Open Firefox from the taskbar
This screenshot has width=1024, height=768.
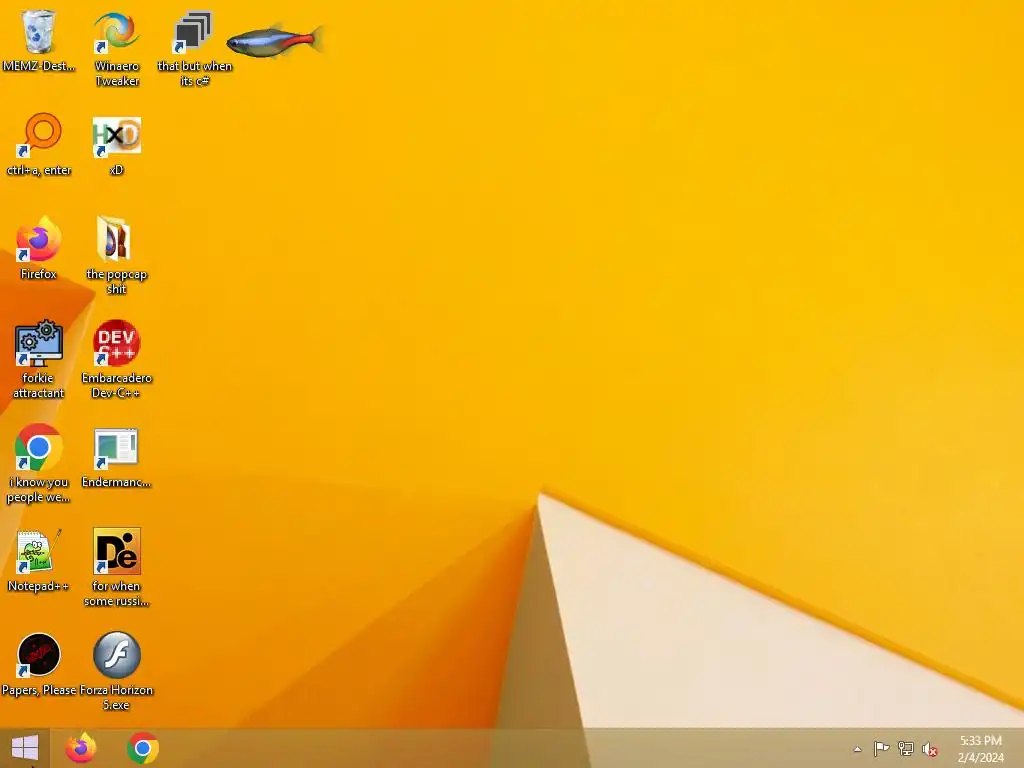80,748
